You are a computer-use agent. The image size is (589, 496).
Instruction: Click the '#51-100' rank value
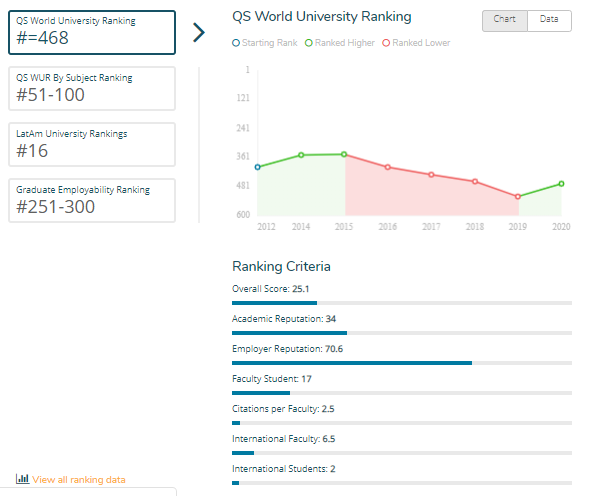click(x=50, y=95)
